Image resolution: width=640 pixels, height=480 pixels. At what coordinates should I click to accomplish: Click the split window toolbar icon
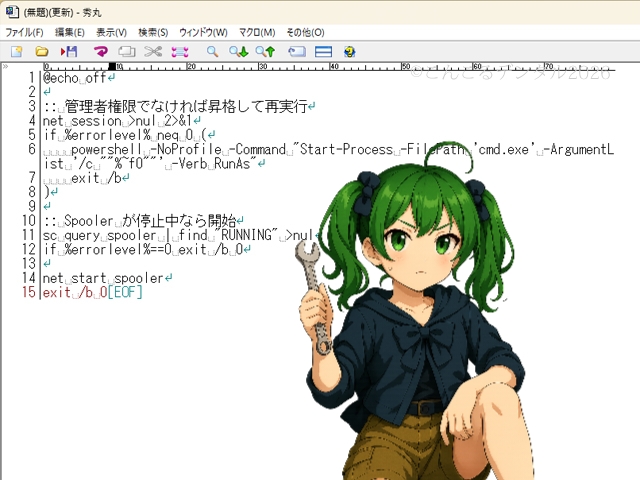point(323,51)
